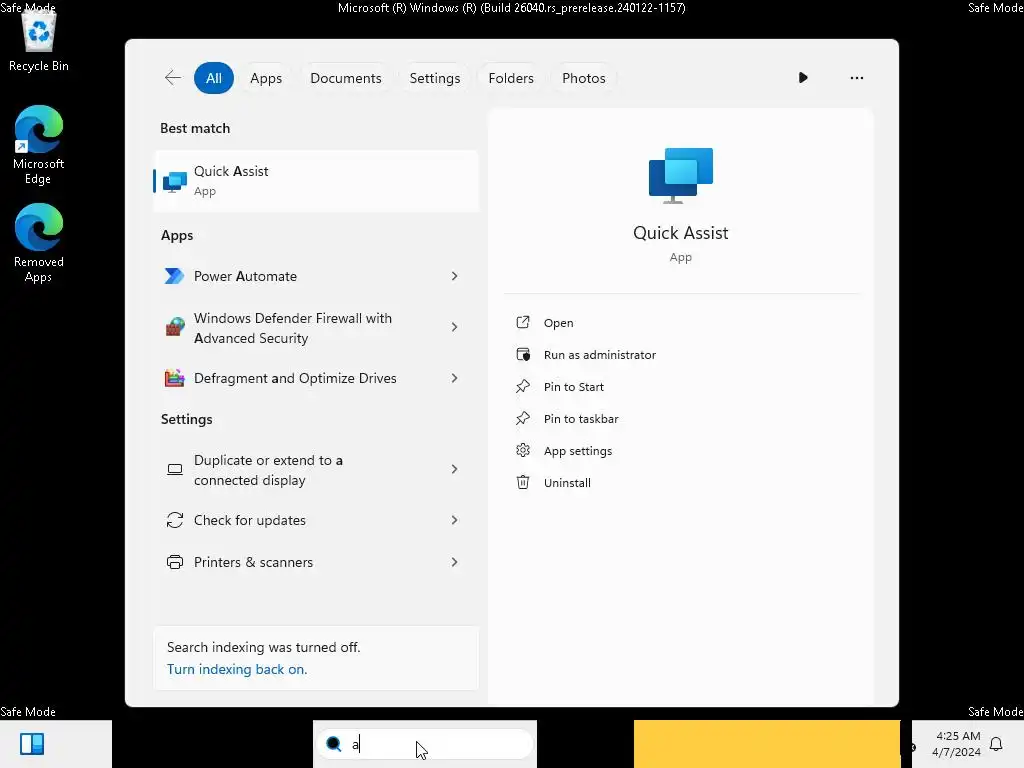
Task: Click the pin icon beside Pin to Start
Action: [x=522, y=386]
